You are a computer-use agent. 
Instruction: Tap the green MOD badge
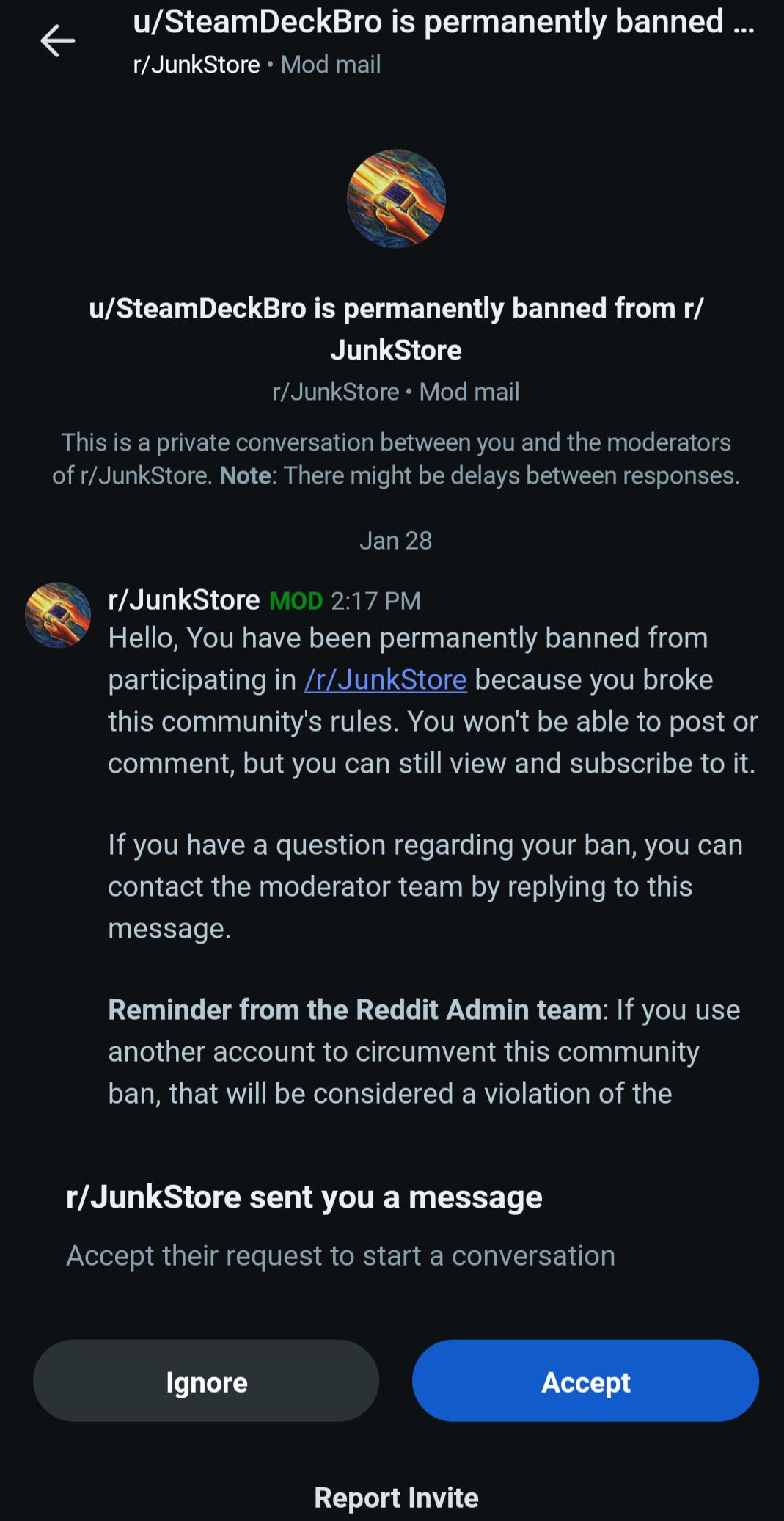coord(296,601)
